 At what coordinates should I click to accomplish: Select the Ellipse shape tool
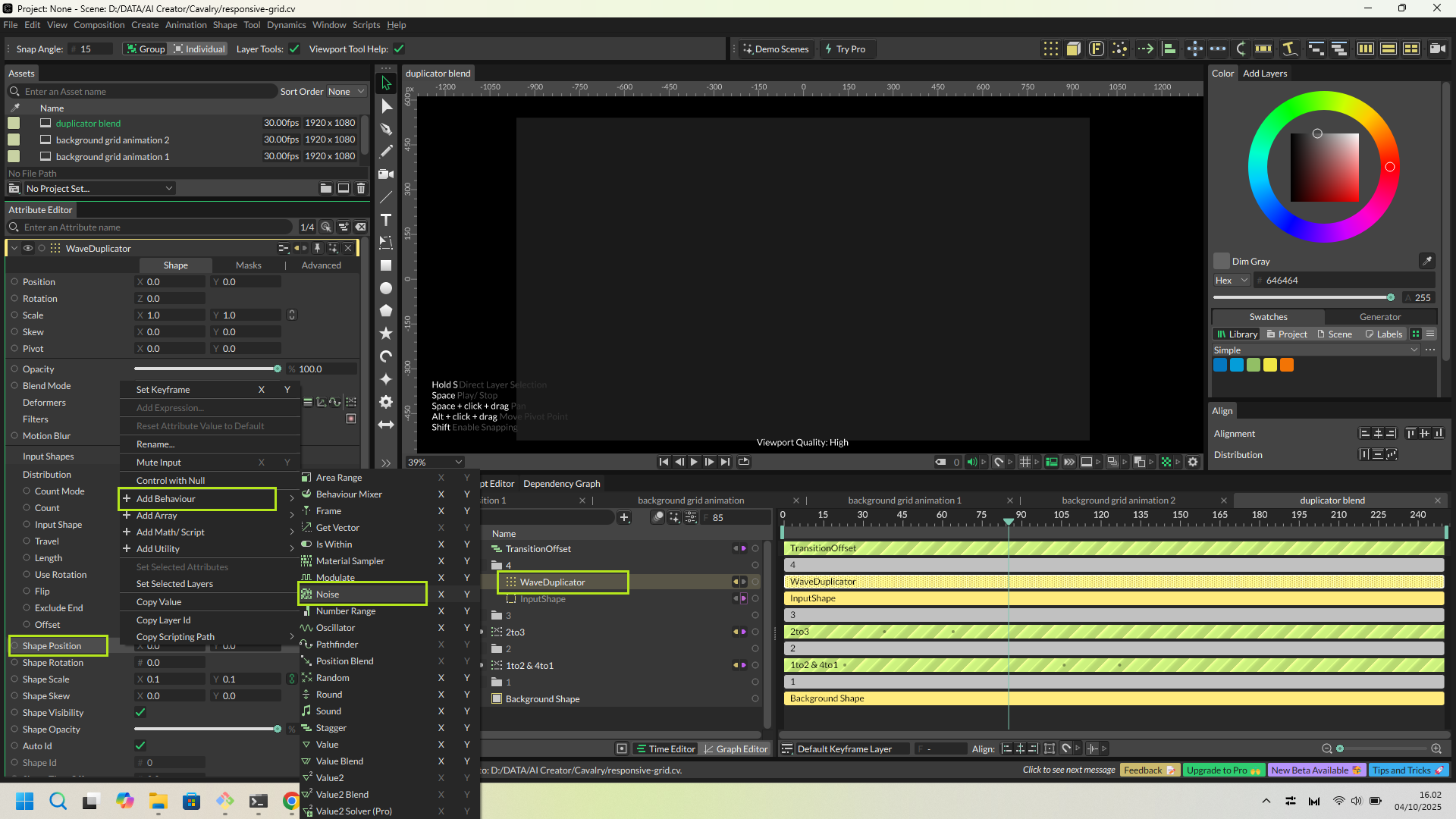[x=386, y=288]
